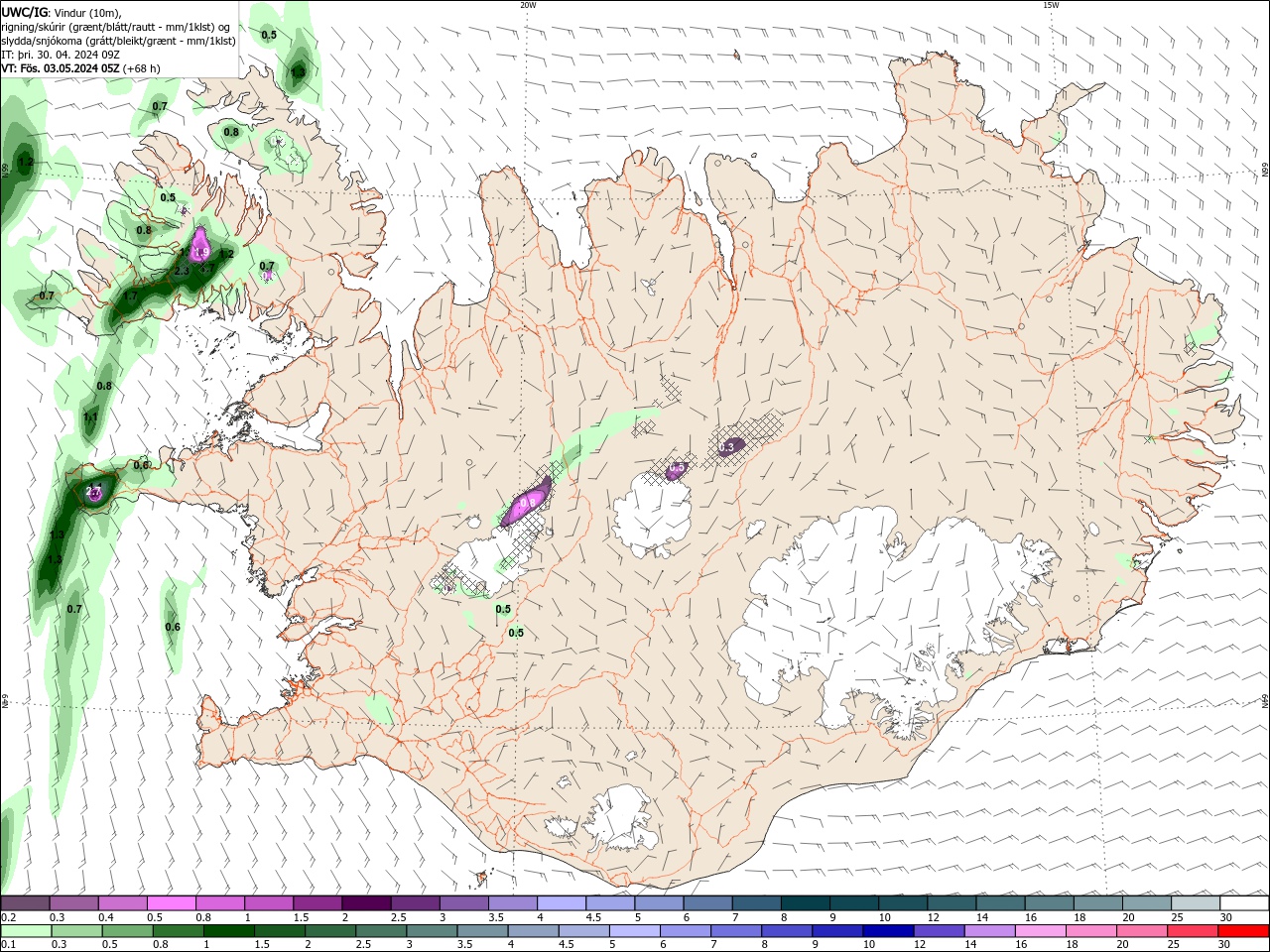Click the 20W longitude label
The image size is (1270, 952).
[x=528, y=5]
